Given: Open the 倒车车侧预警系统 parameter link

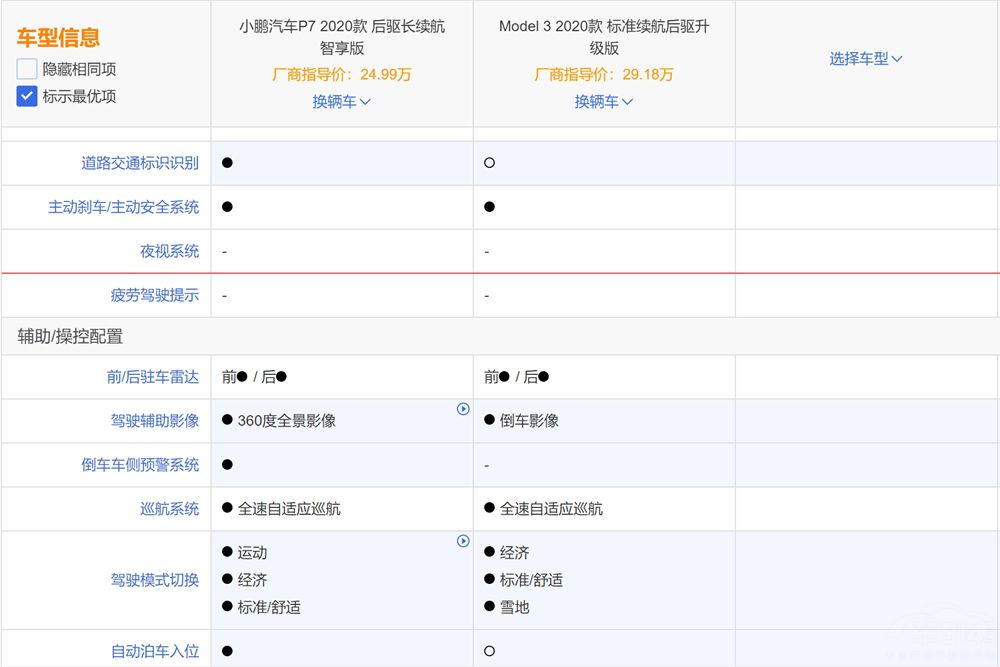Looking at the screenshot, I should click(140, 465).
